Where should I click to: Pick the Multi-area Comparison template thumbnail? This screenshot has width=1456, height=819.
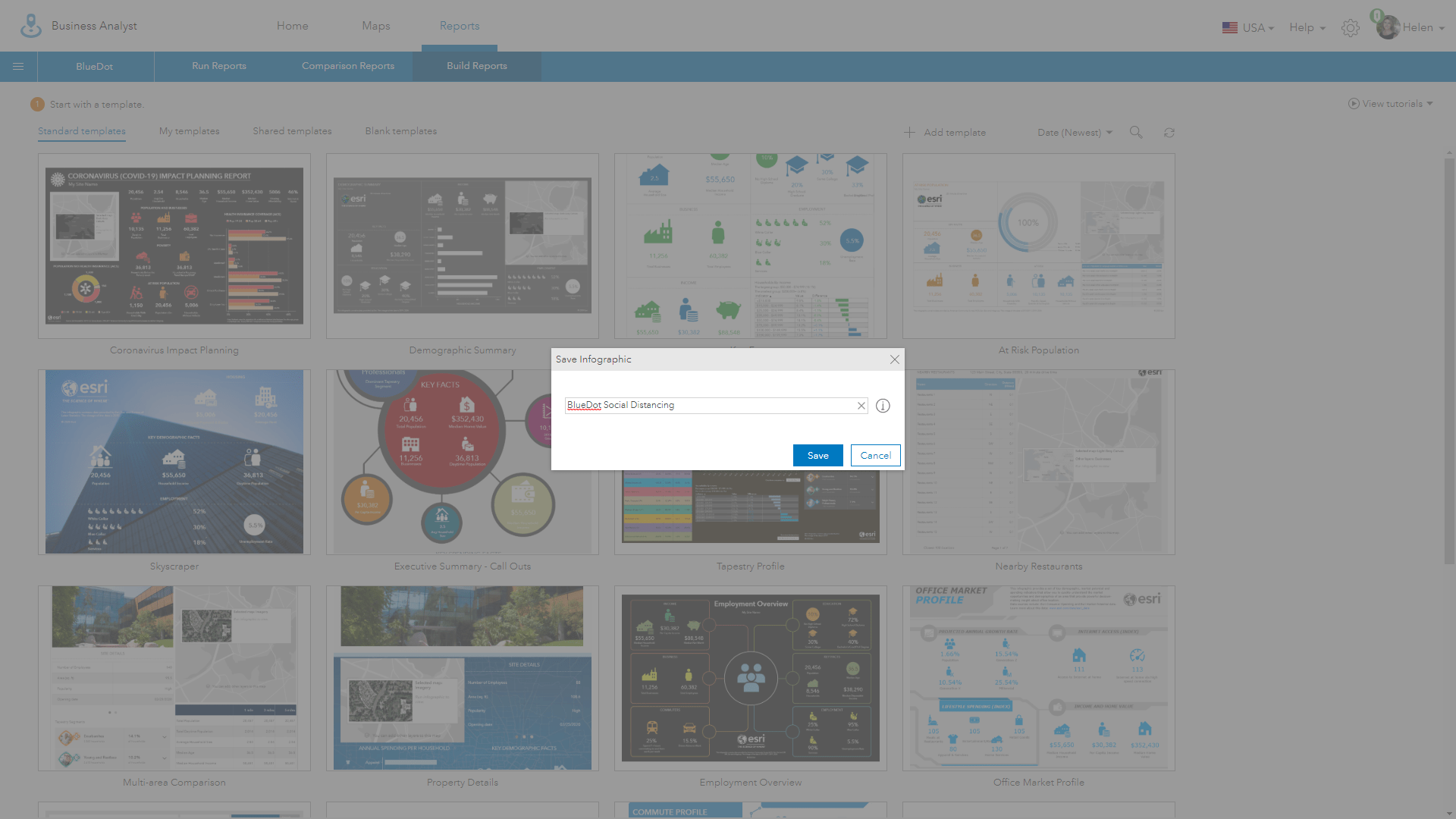174,679
